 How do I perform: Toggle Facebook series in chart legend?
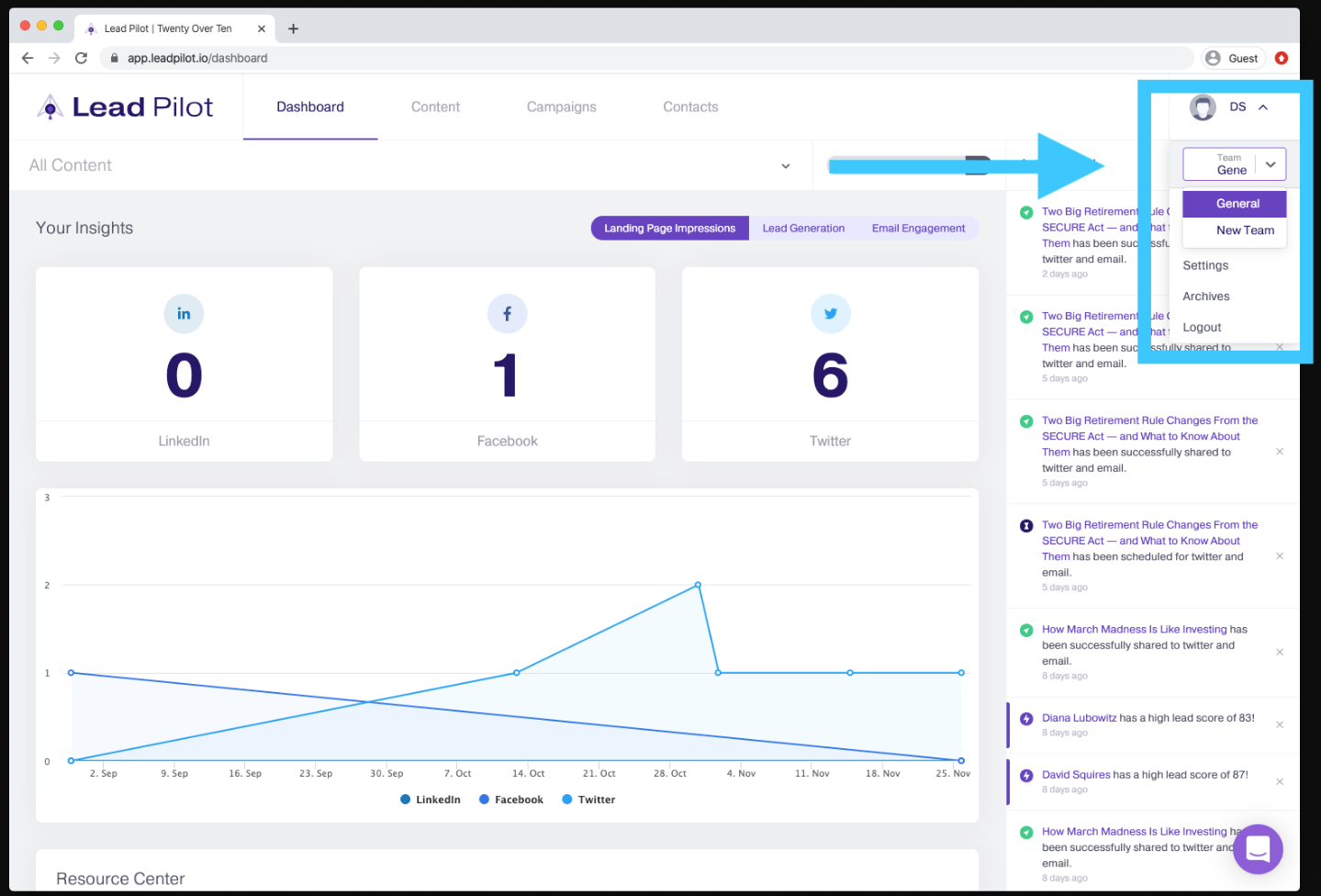coord(511,800)
